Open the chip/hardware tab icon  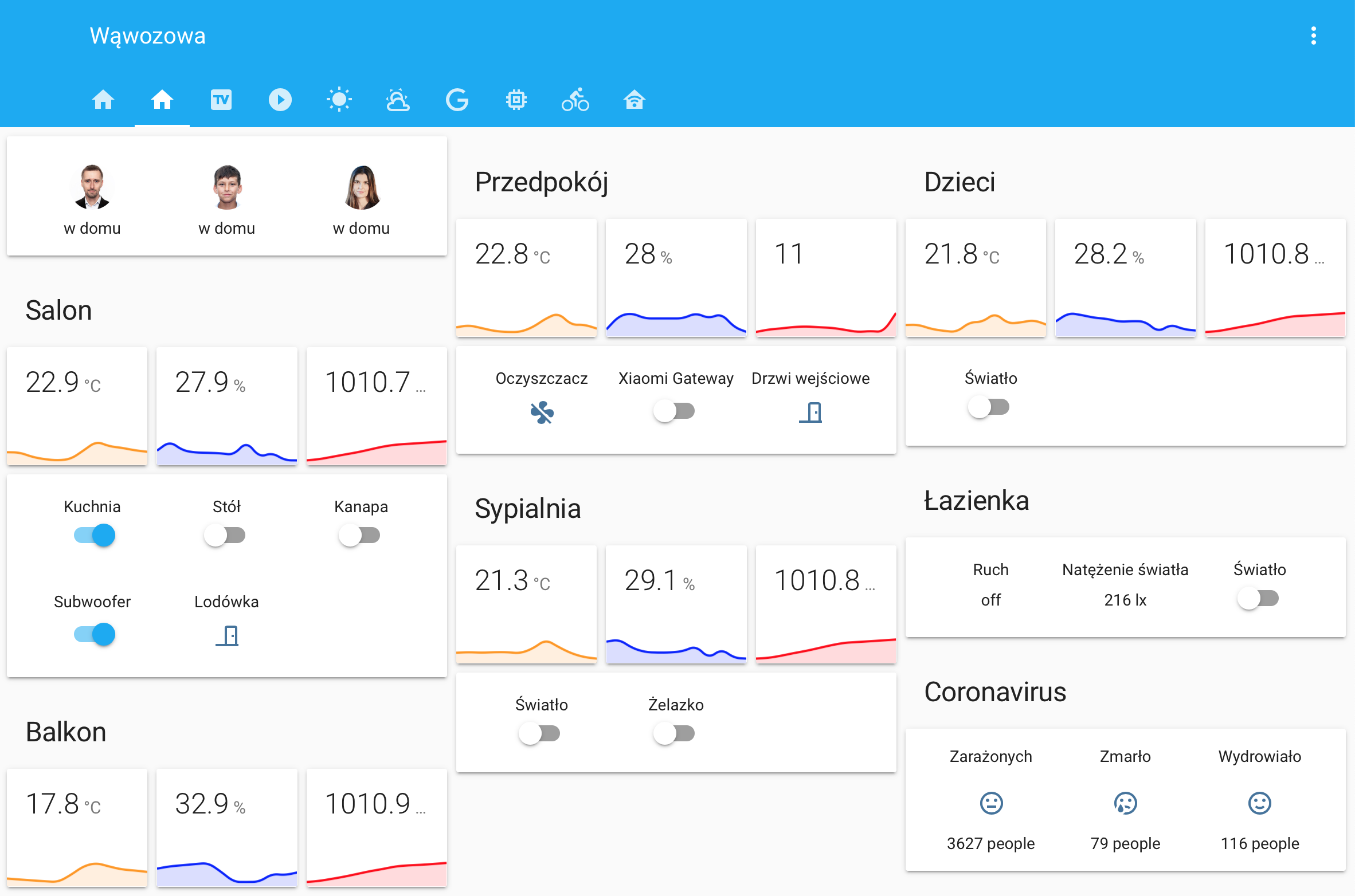click(515, 99)
